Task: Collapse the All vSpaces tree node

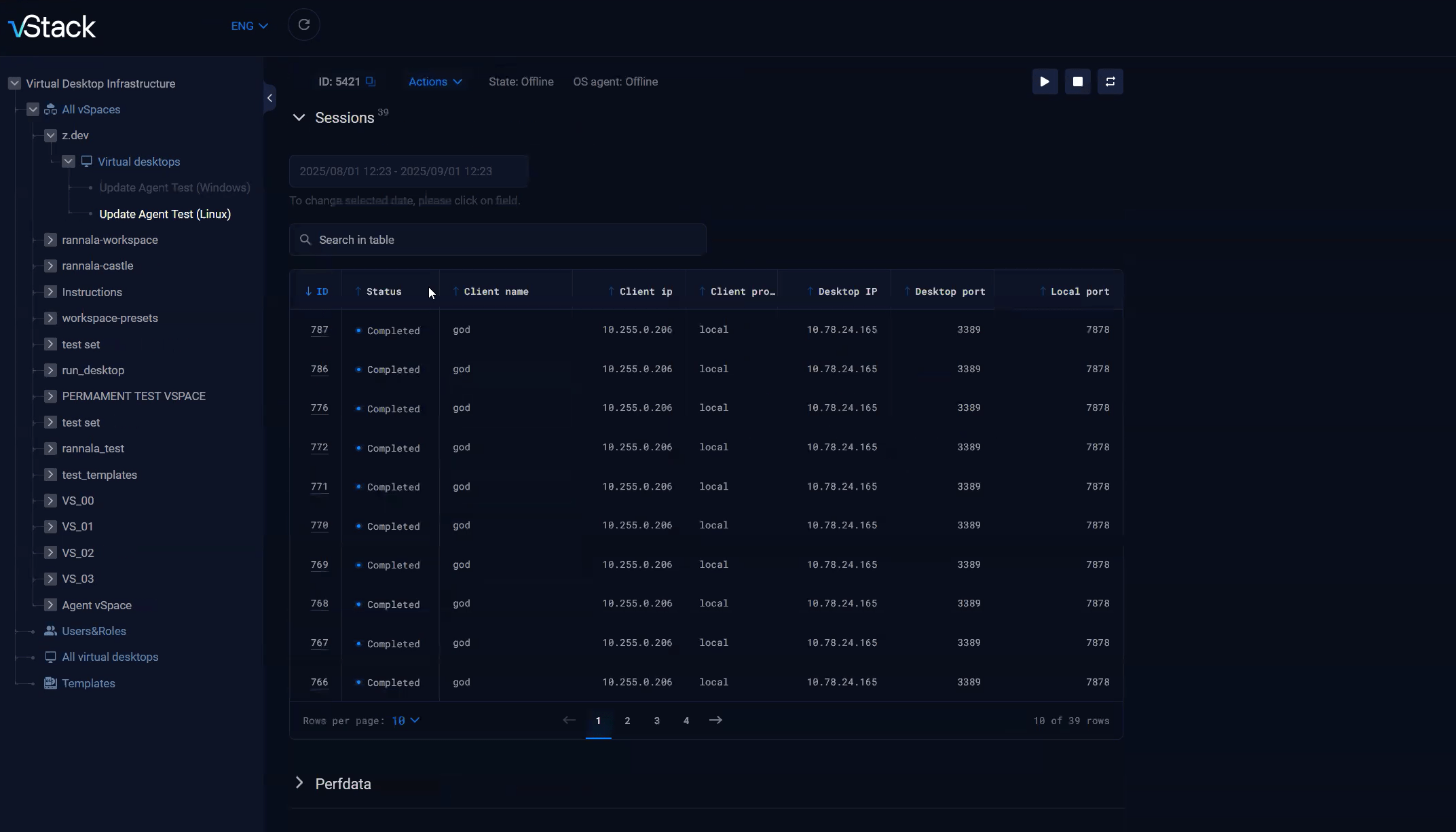Action: tap(33, 109)
